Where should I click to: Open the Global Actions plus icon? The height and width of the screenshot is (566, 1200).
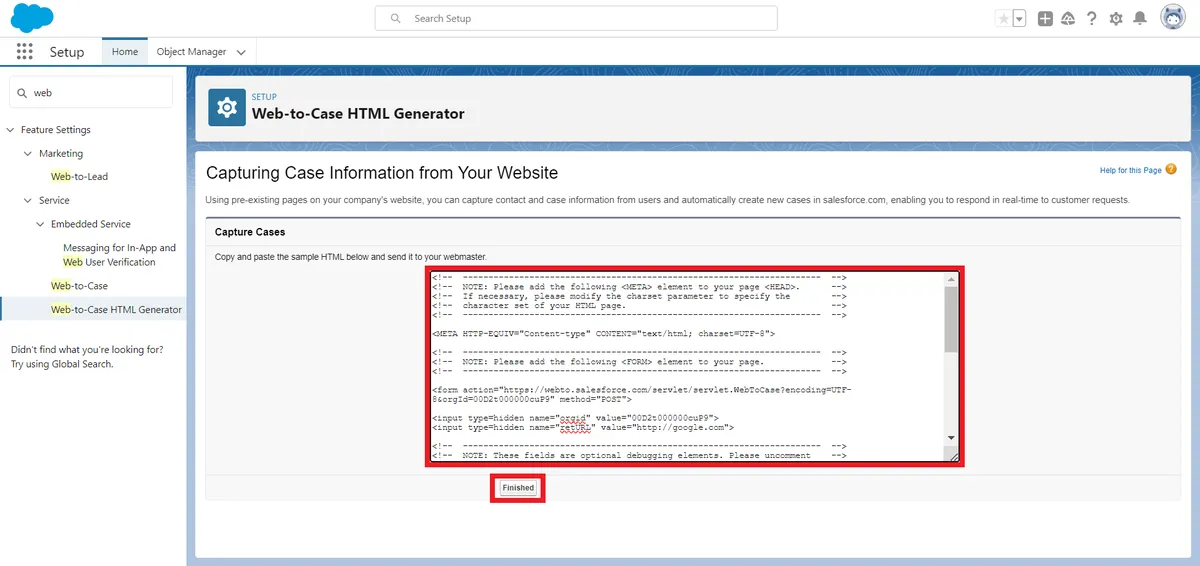pyautogui.click(x=1045, y=19)
